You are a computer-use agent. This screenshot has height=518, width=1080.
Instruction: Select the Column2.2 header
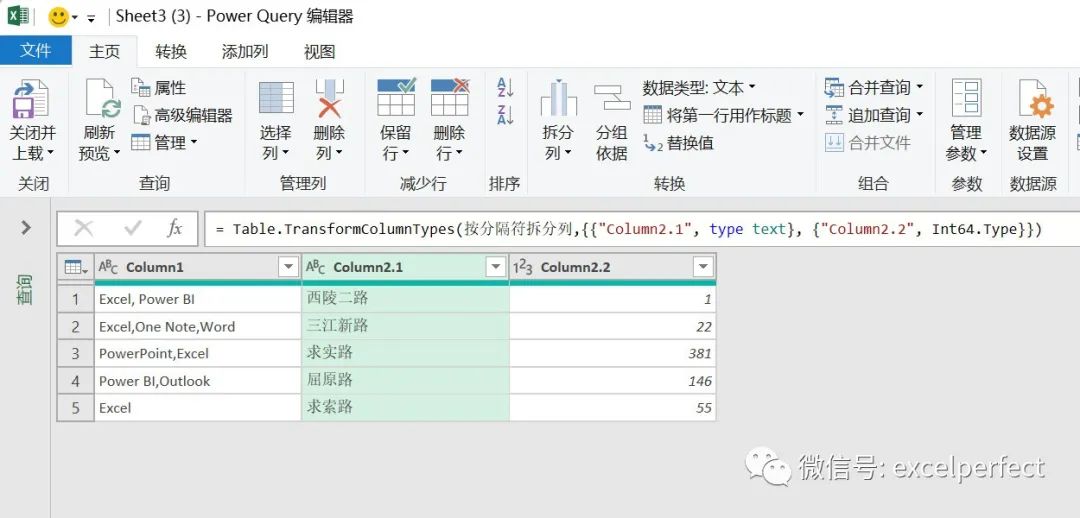[612, 267]
